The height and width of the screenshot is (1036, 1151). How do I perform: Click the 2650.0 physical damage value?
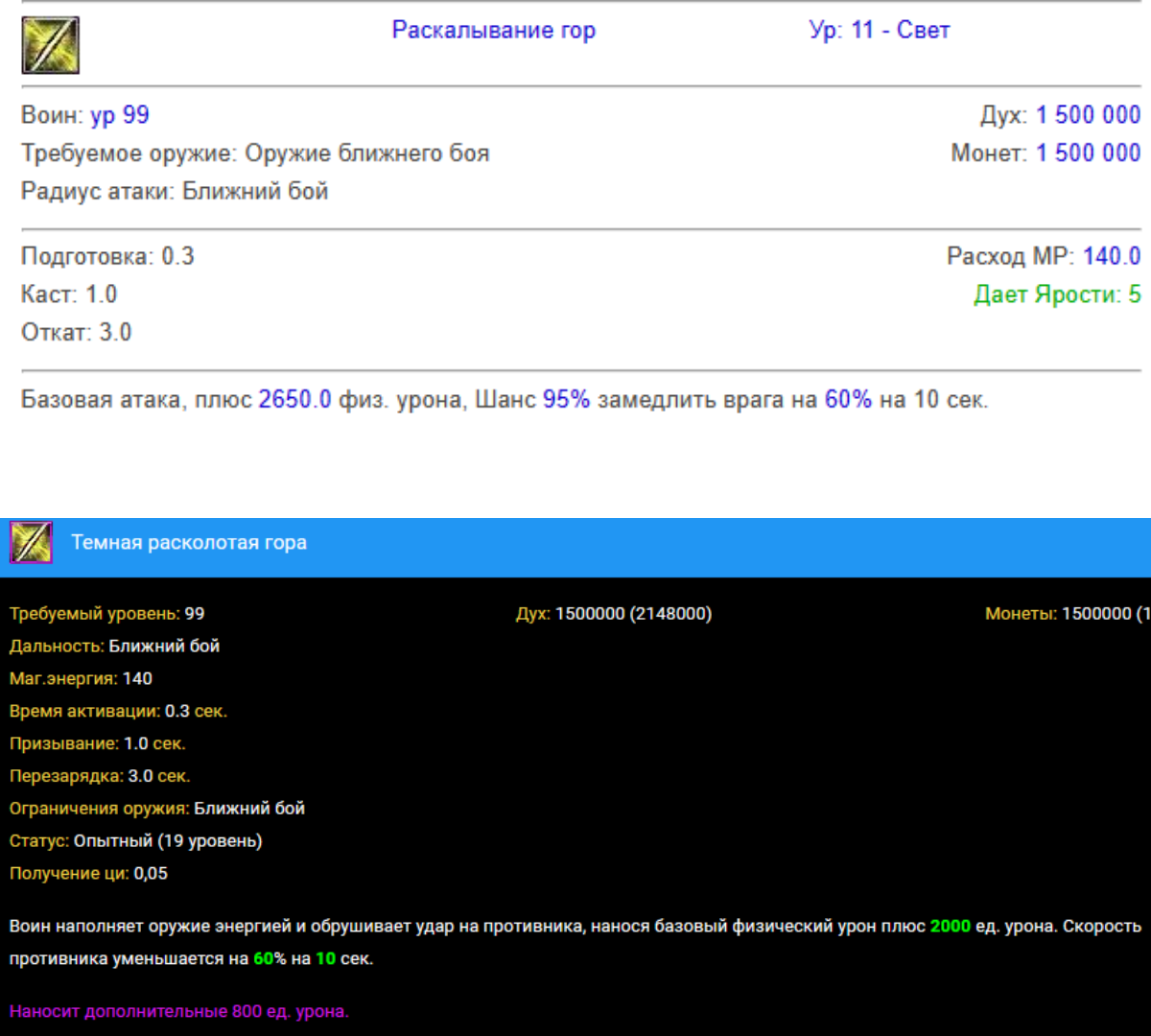click(294, 400)
